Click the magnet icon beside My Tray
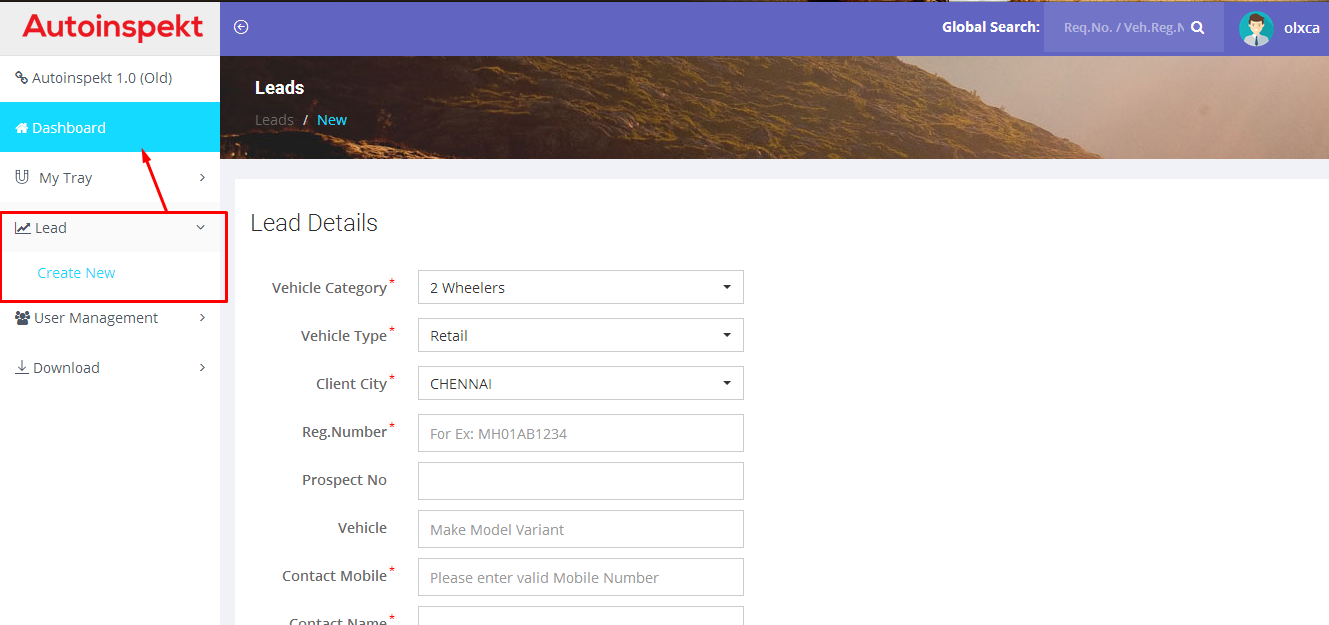Screen dimensions: 1329x625 22,177
